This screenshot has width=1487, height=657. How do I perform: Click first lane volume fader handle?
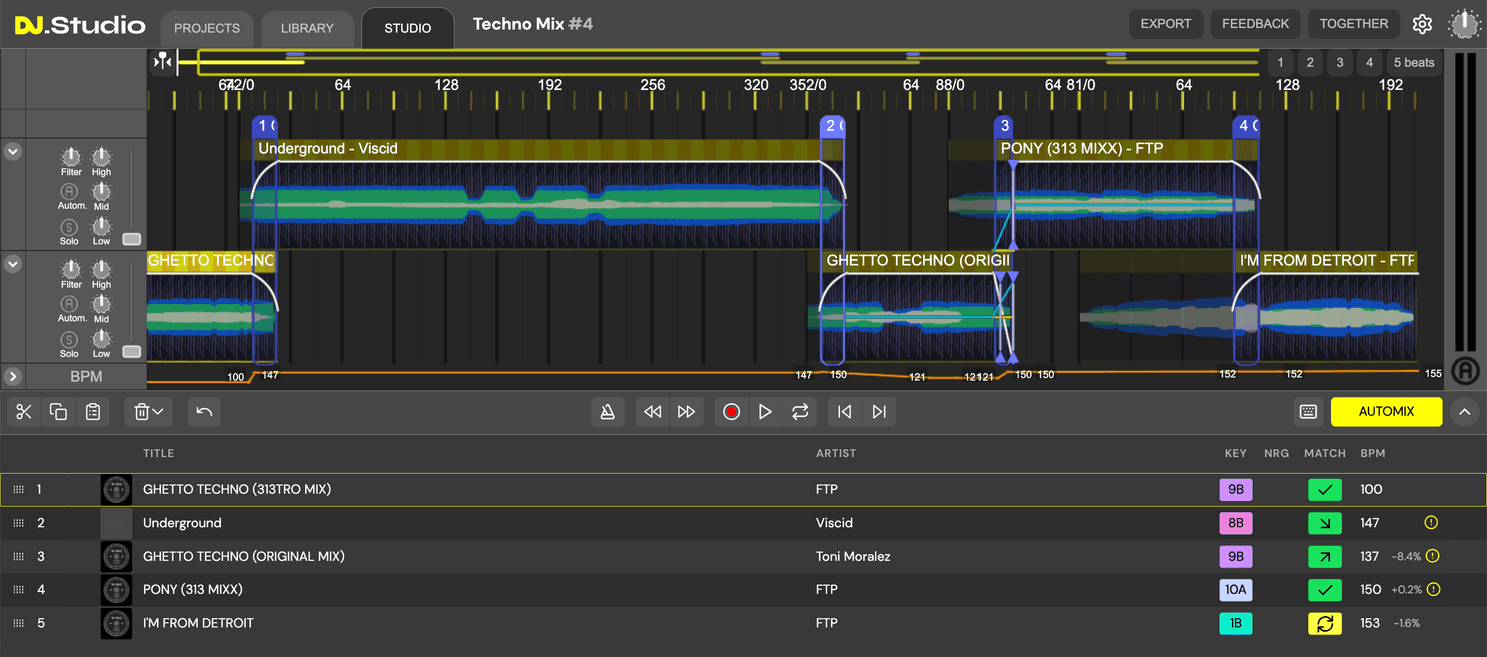(131, 239)
